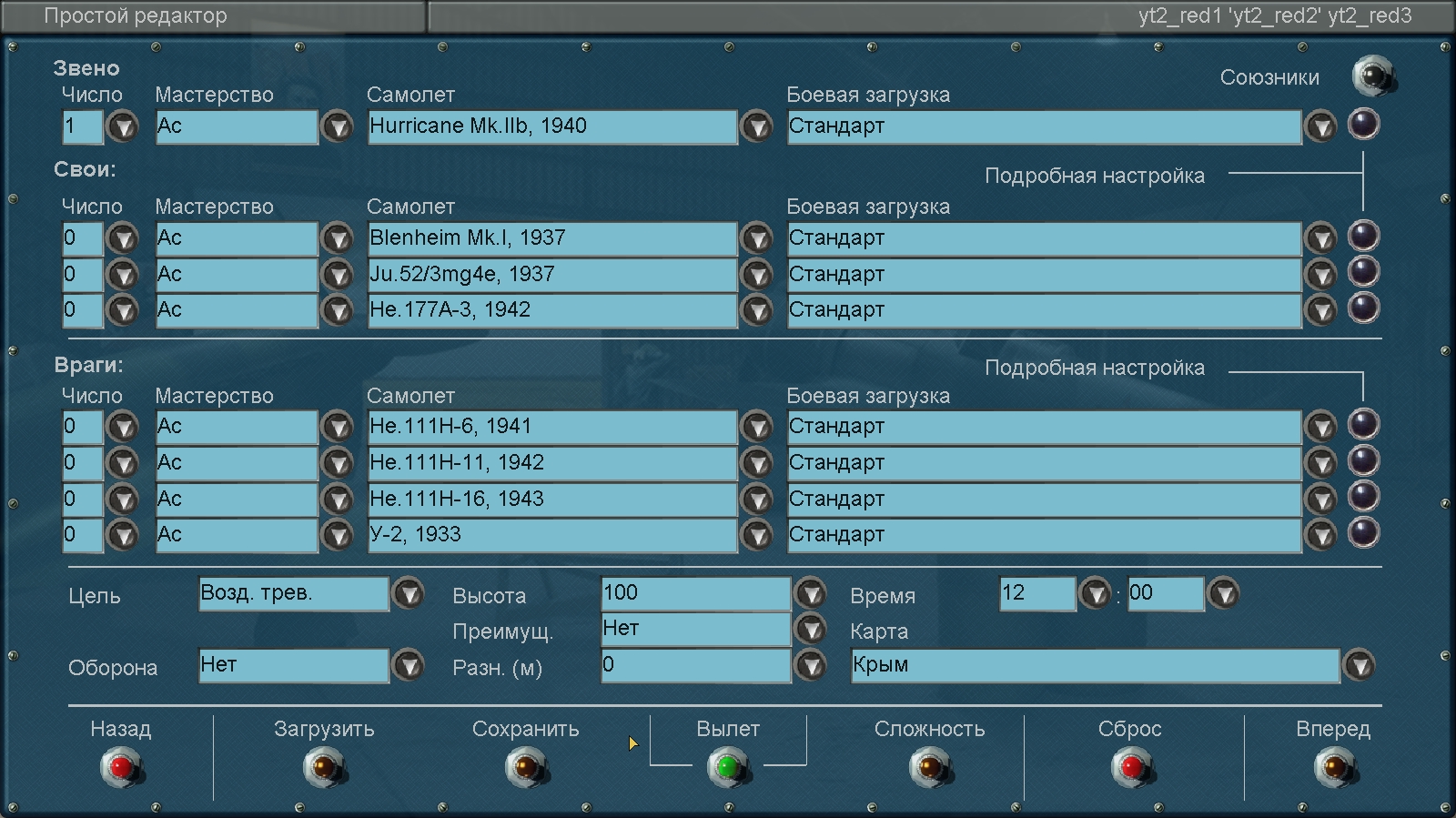Click the altitude field showing 100
Image resolution: width=1456 pixels, height=818 pixels.
point(696,594)
